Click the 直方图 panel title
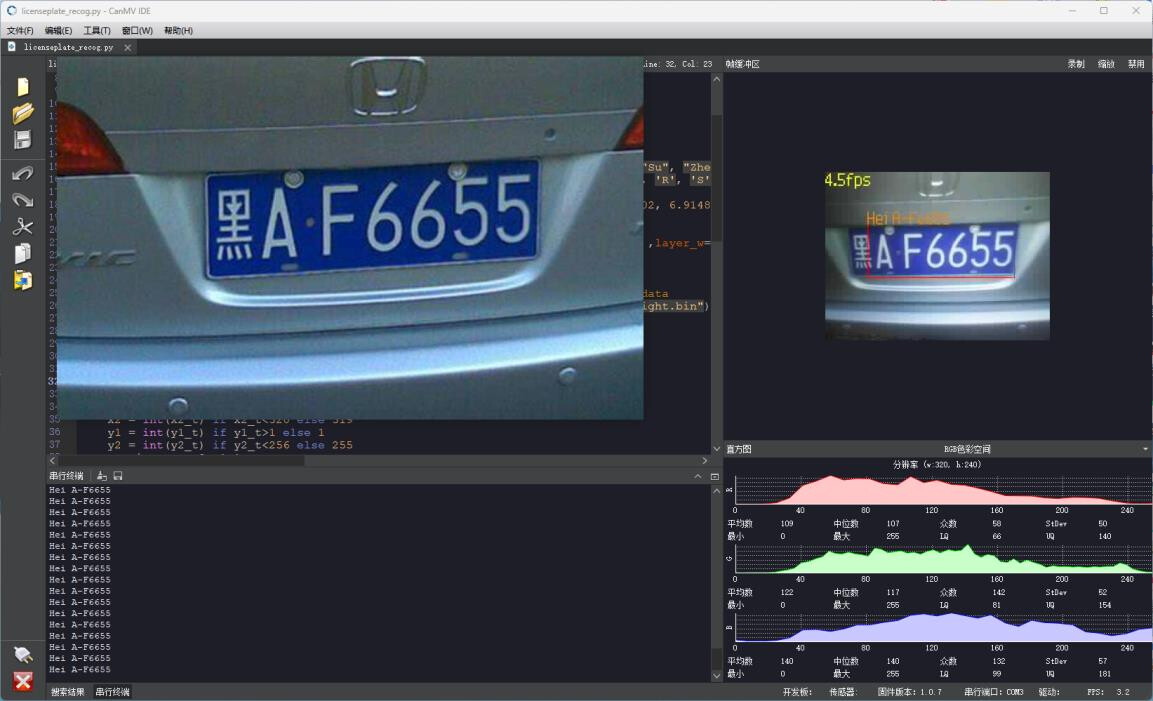Viewport: 1153px width, 701px height. [739, 449]
